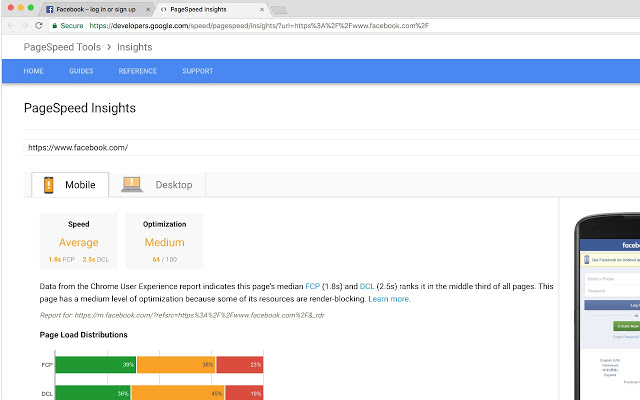Click the green maximize window button
640x400 pixels.
click(31, 7)
